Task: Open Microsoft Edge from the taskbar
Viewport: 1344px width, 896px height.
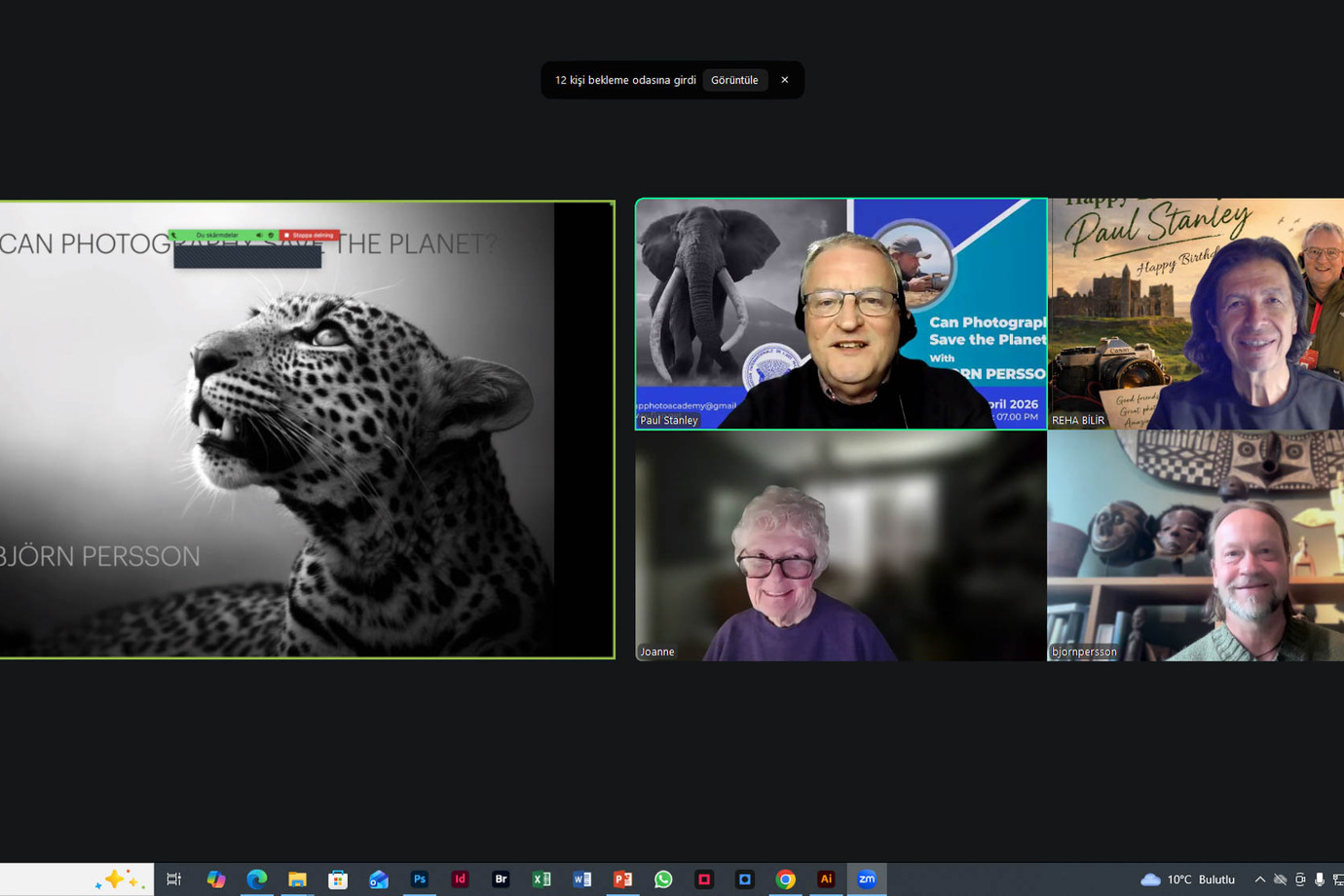Action: tap(256, 879)
